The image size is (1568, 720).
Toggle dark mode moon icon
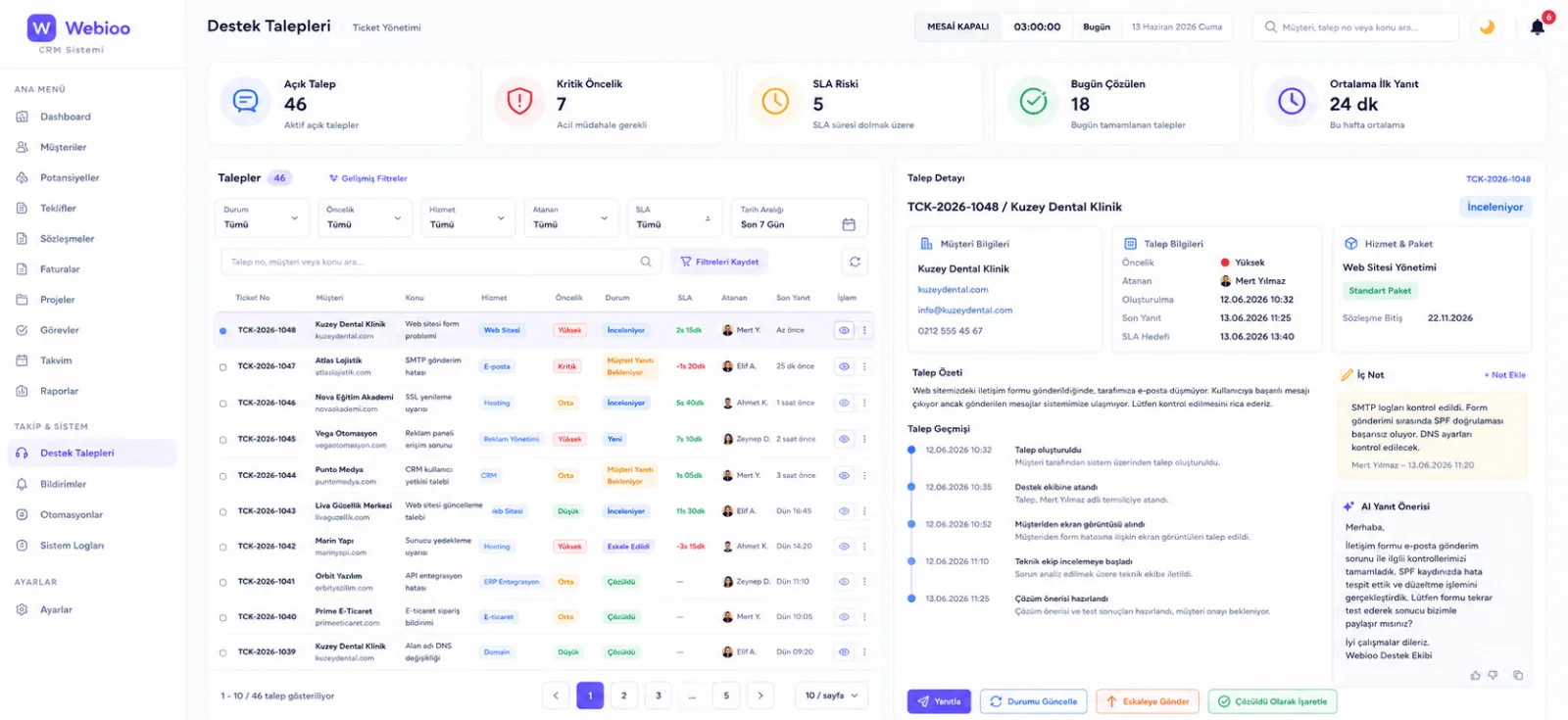point(1487,27)
